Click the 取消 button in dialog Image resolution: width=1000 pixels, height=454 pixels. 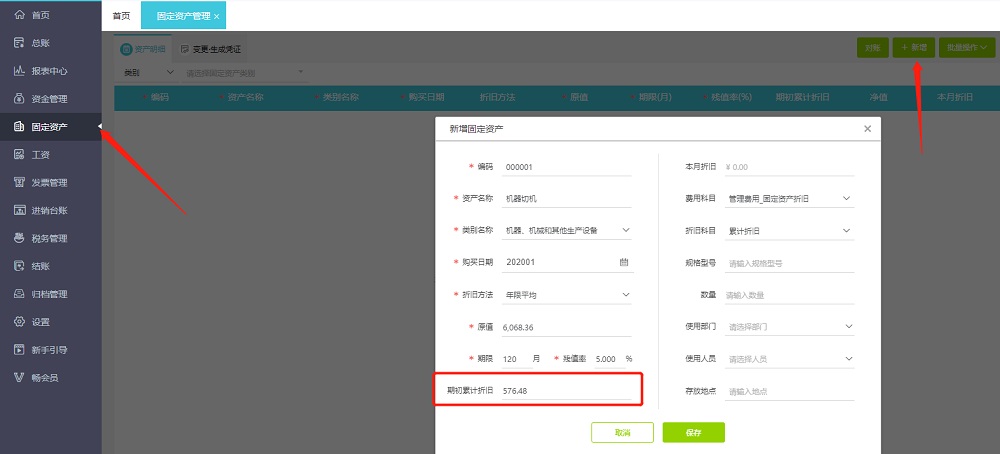click(622, 432)
